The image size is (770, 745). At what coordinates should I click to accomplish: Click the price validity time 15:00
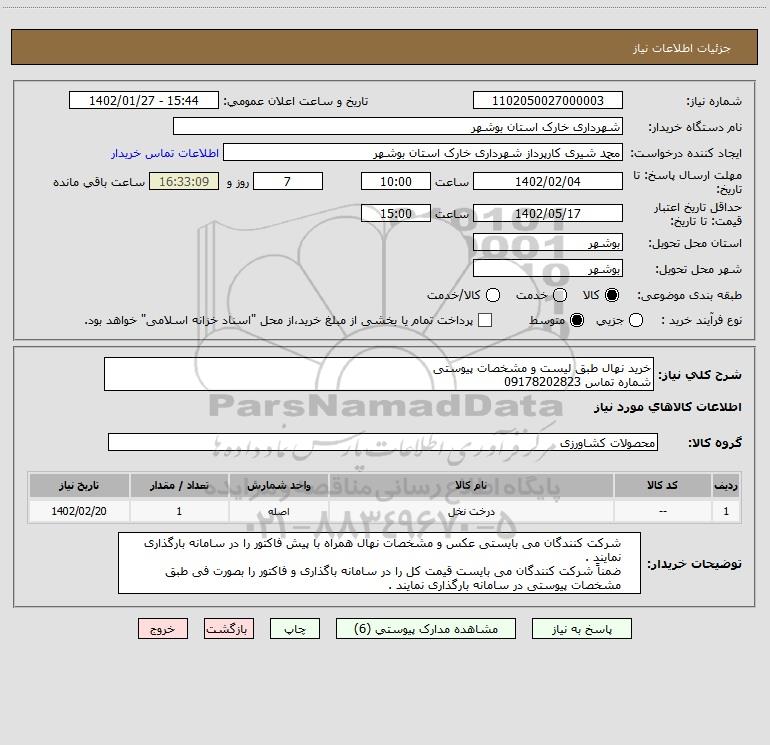point(396,214)
